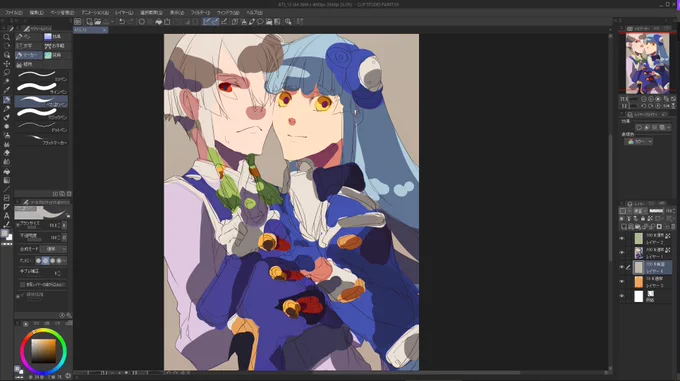Viewport: 680px width, 381px height.
Task: Select the Frame border tool
Action: (x=7, y=198)
